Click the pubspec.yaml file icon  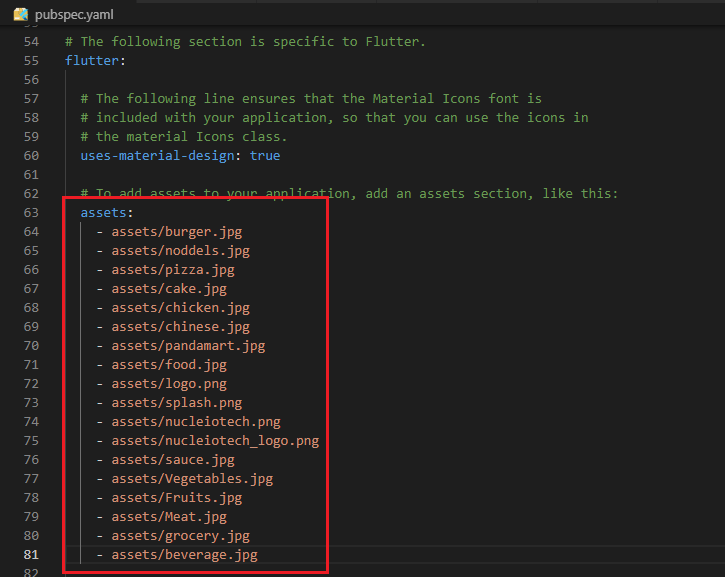point(21,14)
